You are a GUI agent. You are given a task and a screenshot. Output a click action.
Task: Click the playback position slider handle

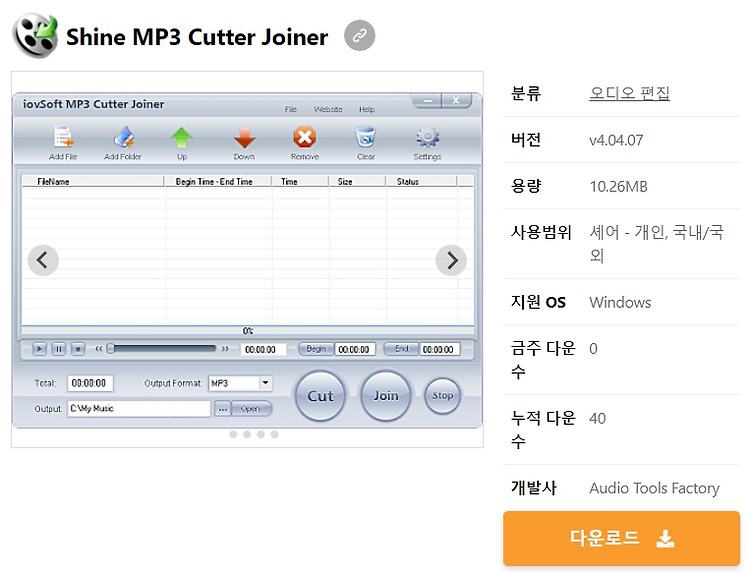[x=110, y=348]
